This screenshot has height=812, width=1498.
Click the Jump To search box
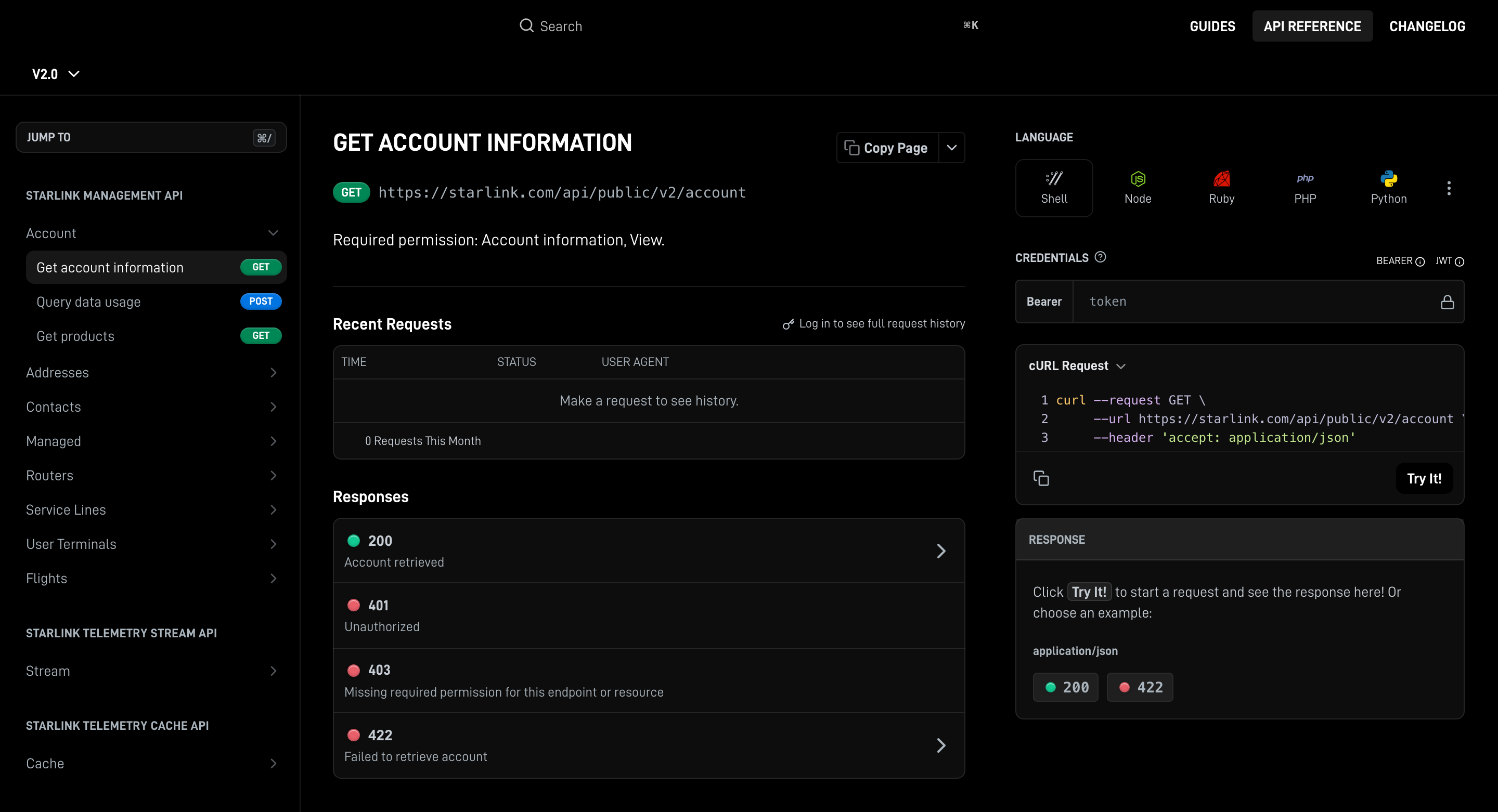pyautogui.click(x=151, y=137)
